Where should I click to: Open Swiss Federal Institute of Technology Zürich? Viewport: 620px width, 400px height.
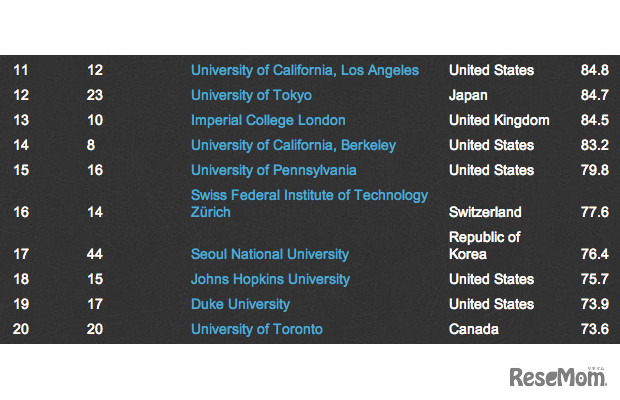pos(309,203)
